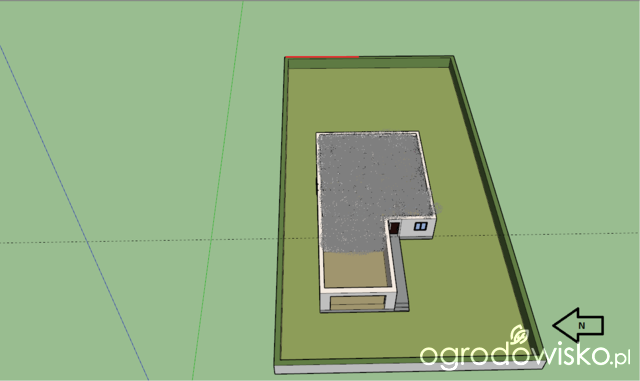Screen dimensions: 640x381
Task: Click the green axis line
Action: point(218,190)
